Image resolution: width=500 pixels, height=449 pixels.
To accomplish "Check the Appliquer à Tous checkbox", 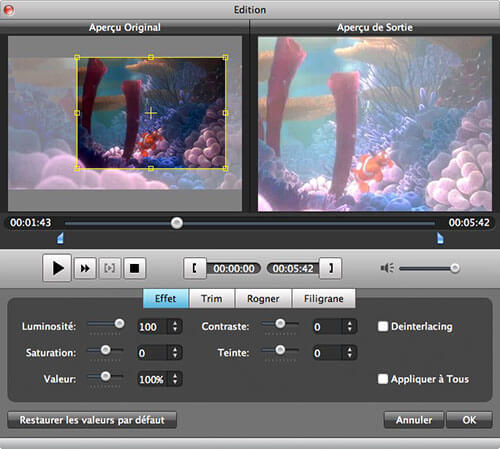I will pyautogui.click(x=383, y=379).
